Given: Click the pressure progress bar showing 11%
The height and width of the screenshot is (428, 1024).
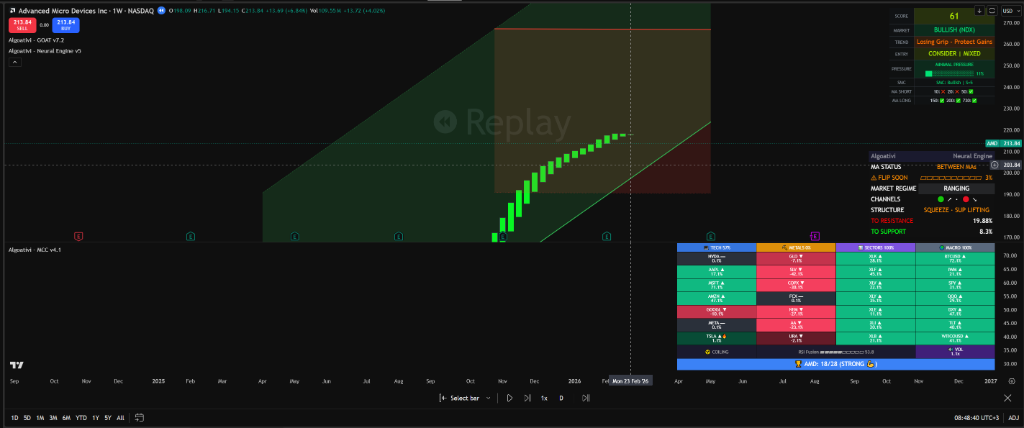Looking at the screenshot, I should coord(949,74).
